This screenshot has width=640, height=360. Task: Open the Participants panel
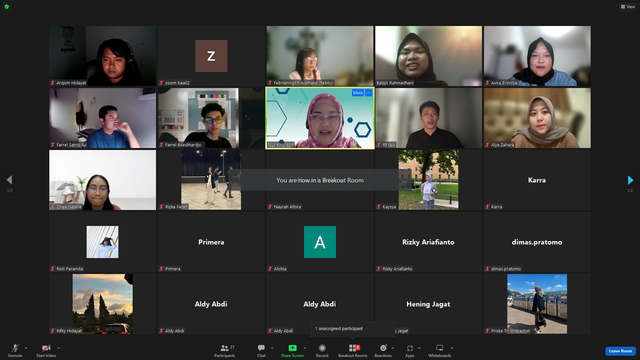[x=224, y=350]
